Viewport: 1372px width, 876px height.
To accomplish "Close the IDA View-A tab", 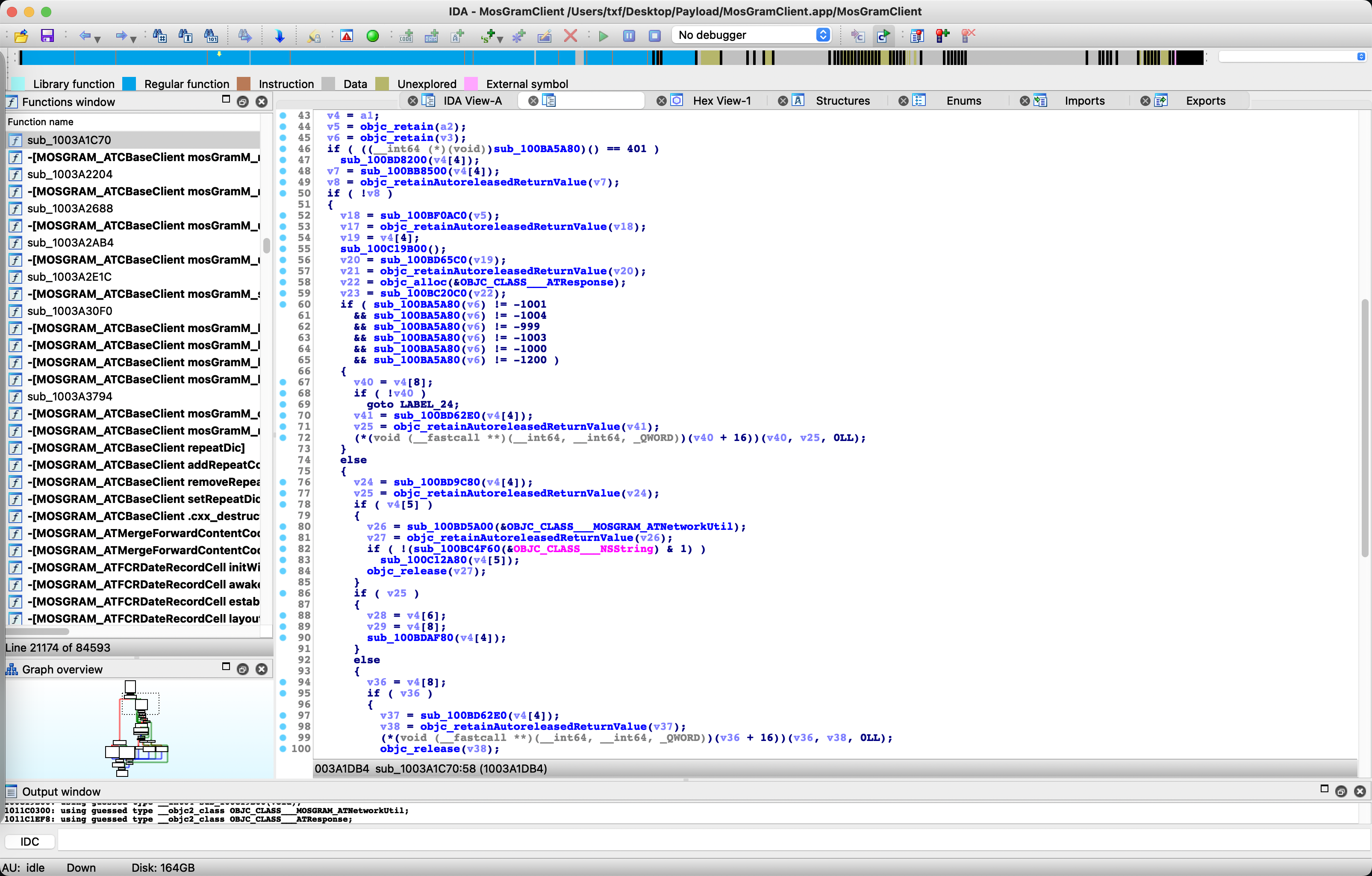I will (413, 101).
